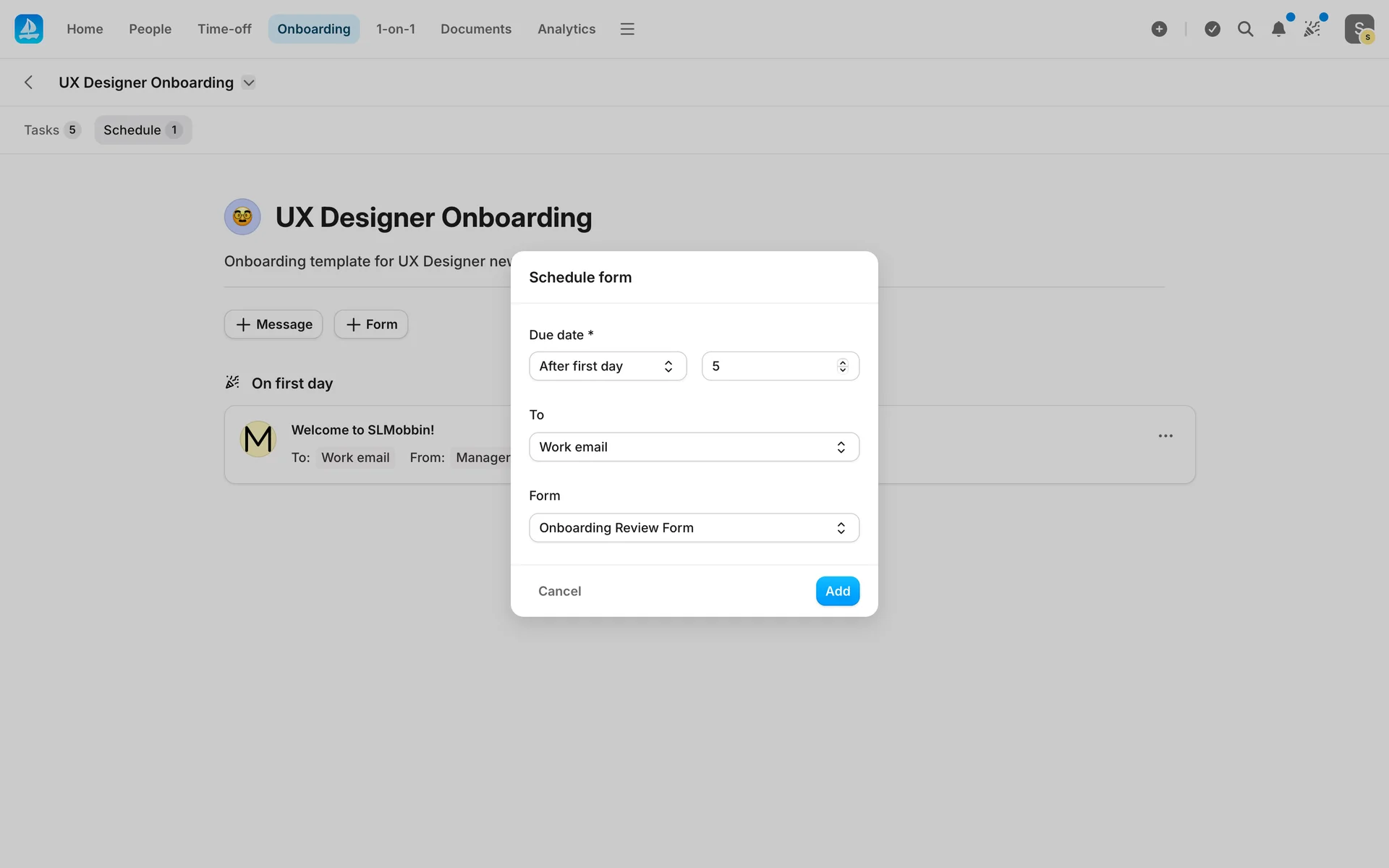Open the Onboarding Review Form selector
The image size is (1389, 868).
(693, 528)
